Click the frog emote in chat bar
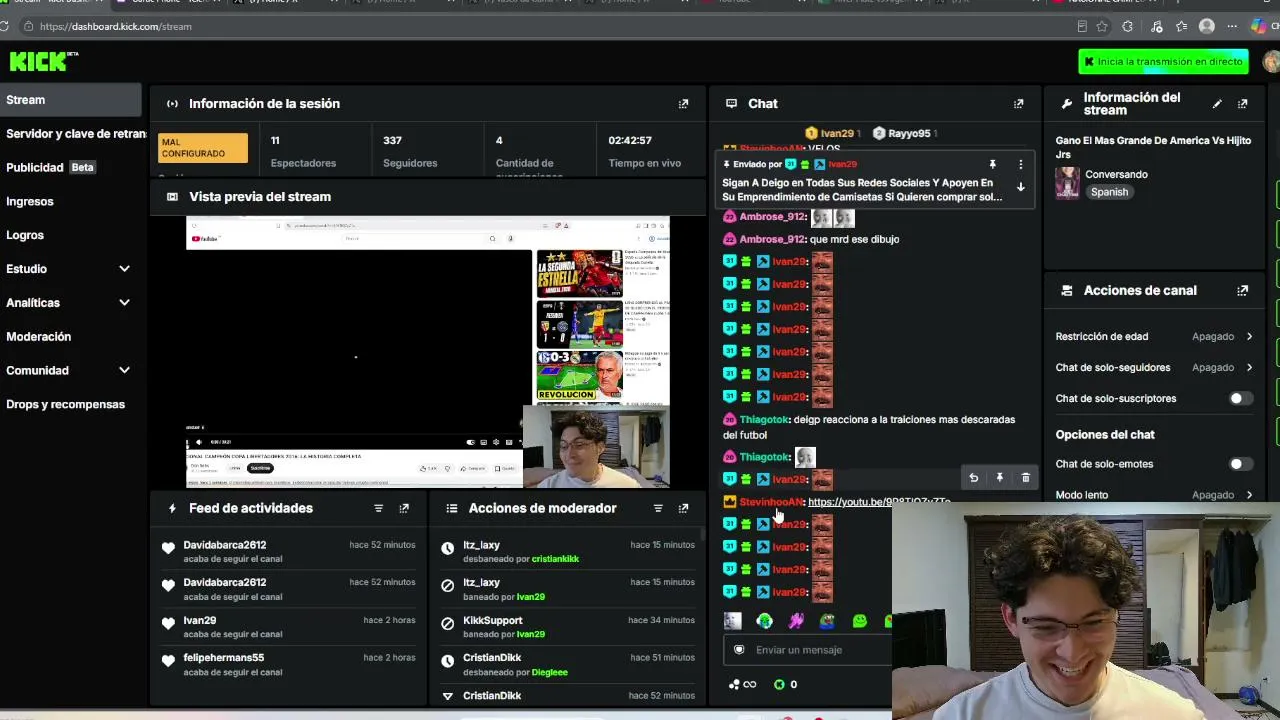This screenshot has width=1280, height=720. coord(827,621)
